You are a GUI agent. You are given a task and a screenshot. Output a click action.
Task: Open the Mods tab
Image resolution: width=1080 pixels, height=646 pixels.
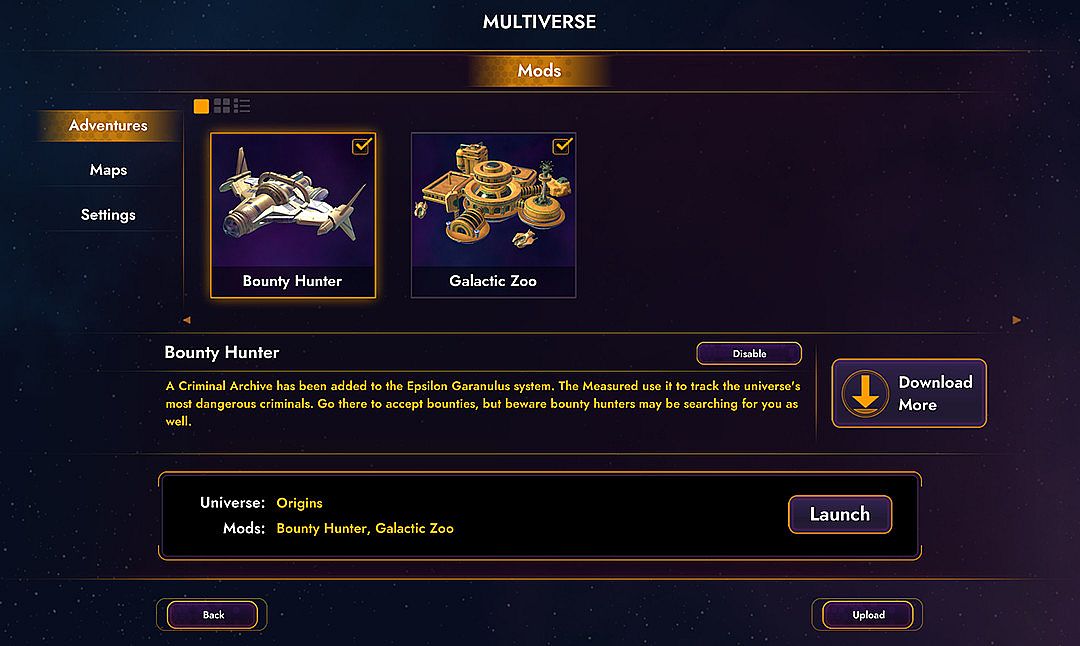tap(539, 70)
